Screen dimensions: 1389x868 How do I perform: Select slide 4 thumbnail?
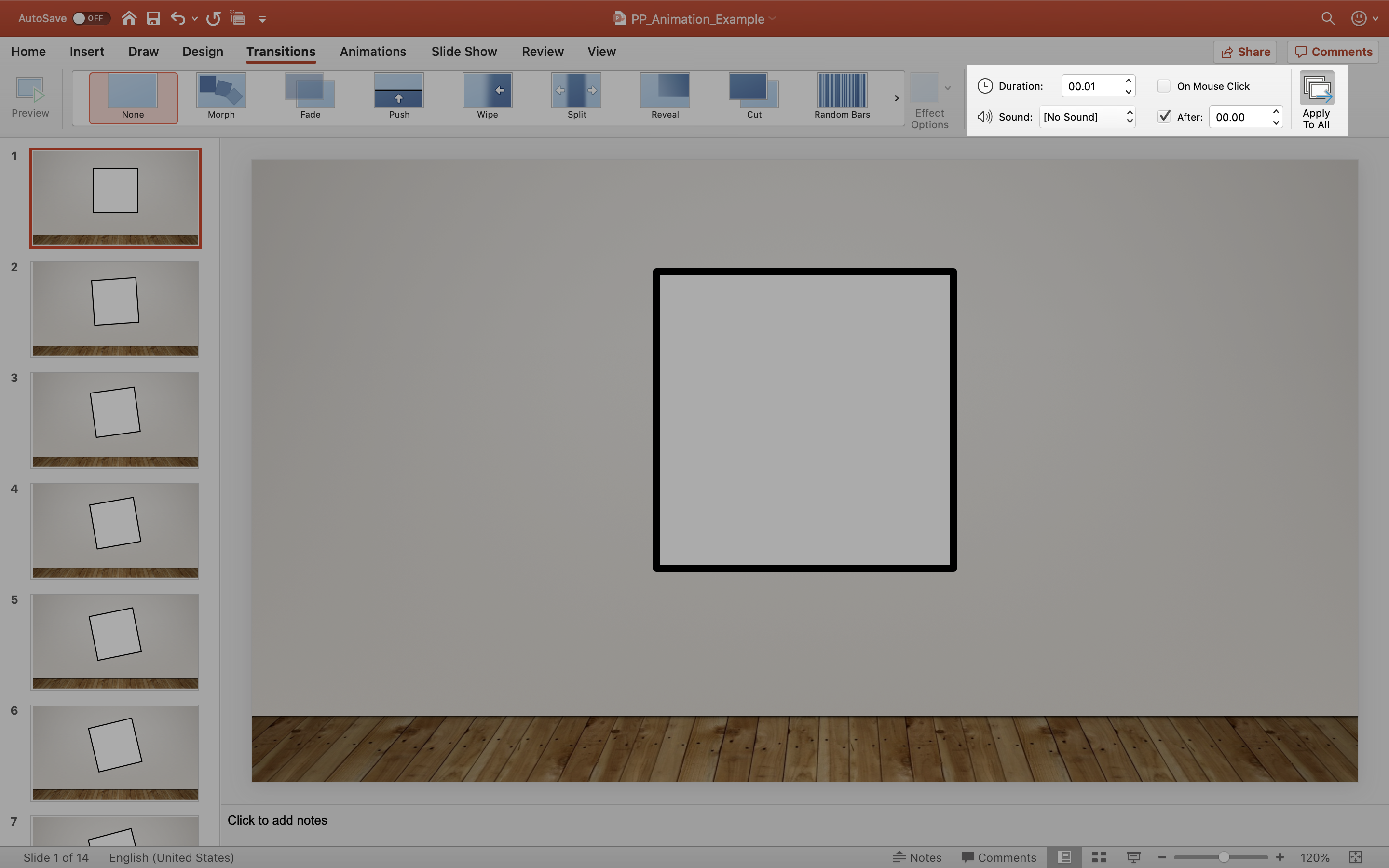[x=115, y=530]
